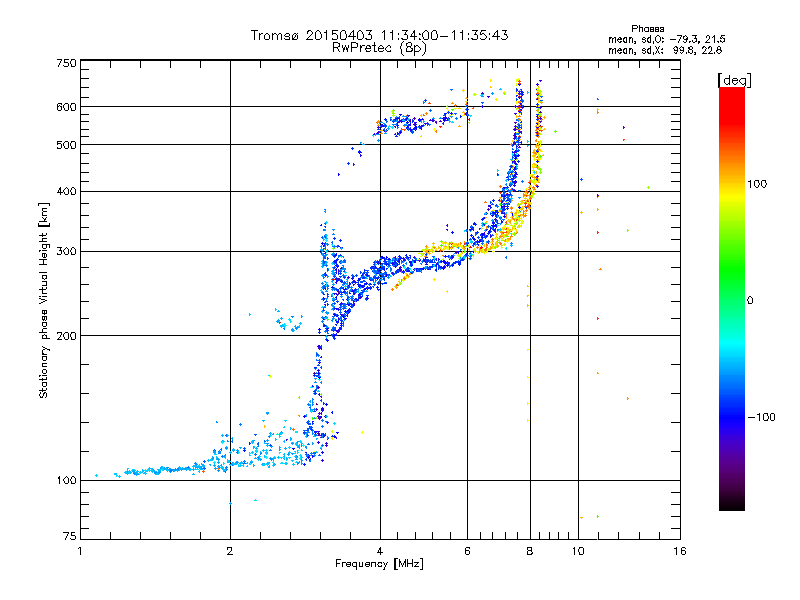Click the blue trace cluster above 500 km at 4-5 MHz
800x600 pixels.
408,124
